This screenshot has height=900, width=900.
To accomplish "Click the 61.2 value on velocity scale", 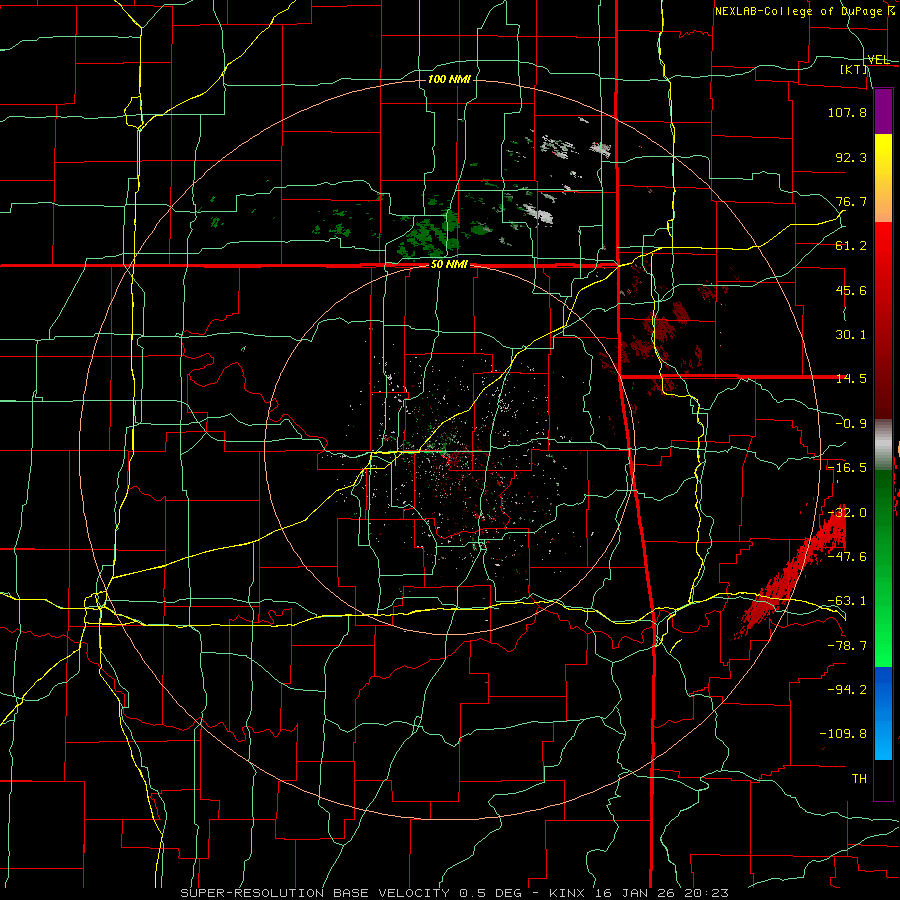I will click(x=851, y=246).
